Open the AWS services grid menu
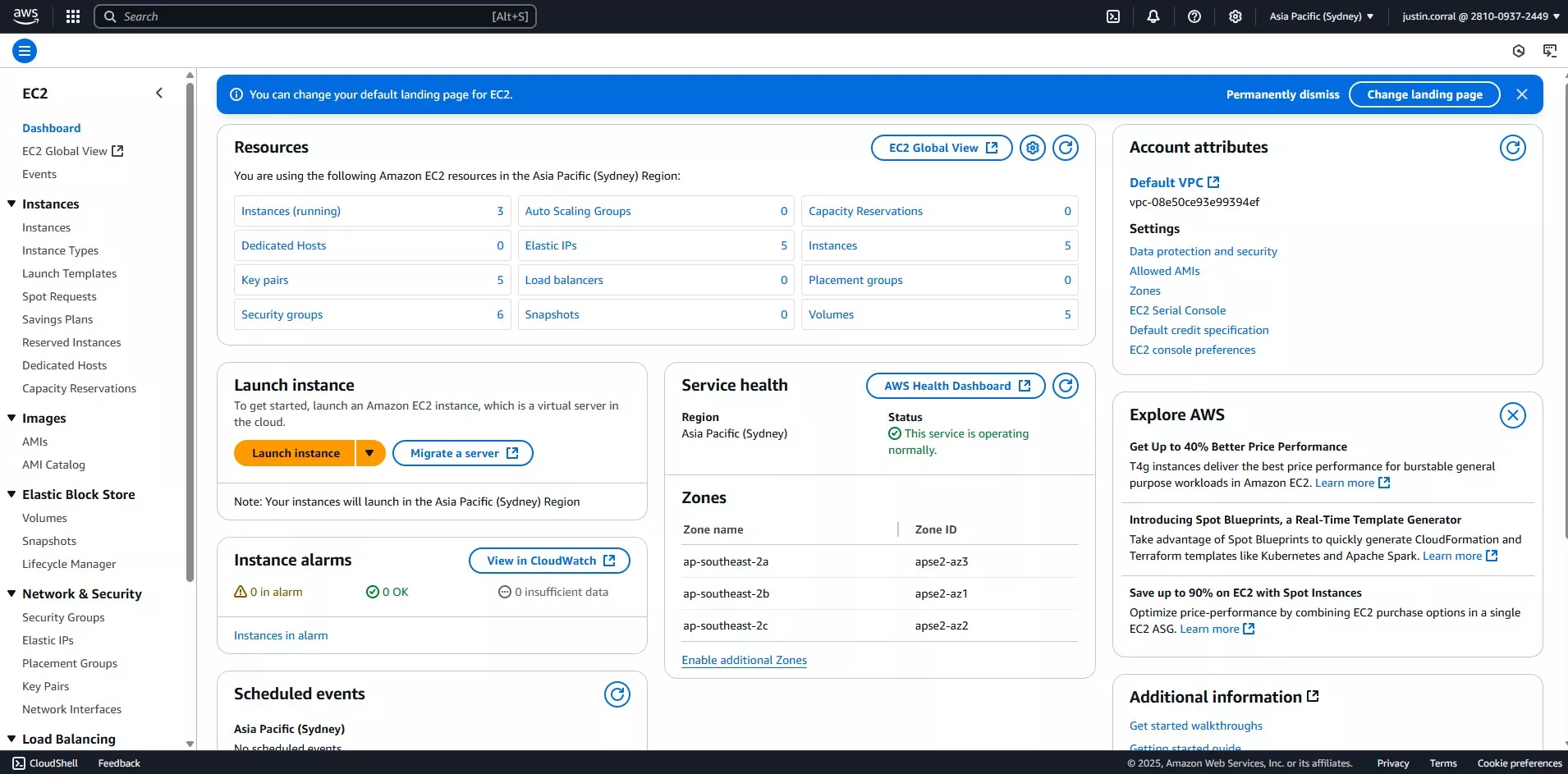The width and height of the screenshot is (1568, 774). point(73,16)
